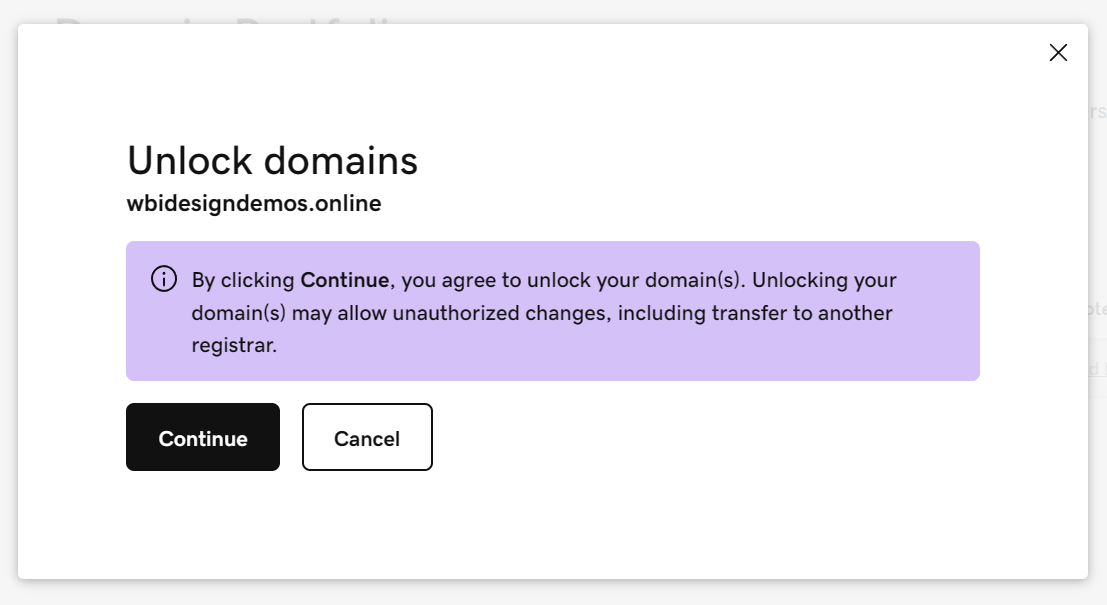1107x605 pixels.
Task: Click the Continue button to unlock
Action: tap(203, 438)
